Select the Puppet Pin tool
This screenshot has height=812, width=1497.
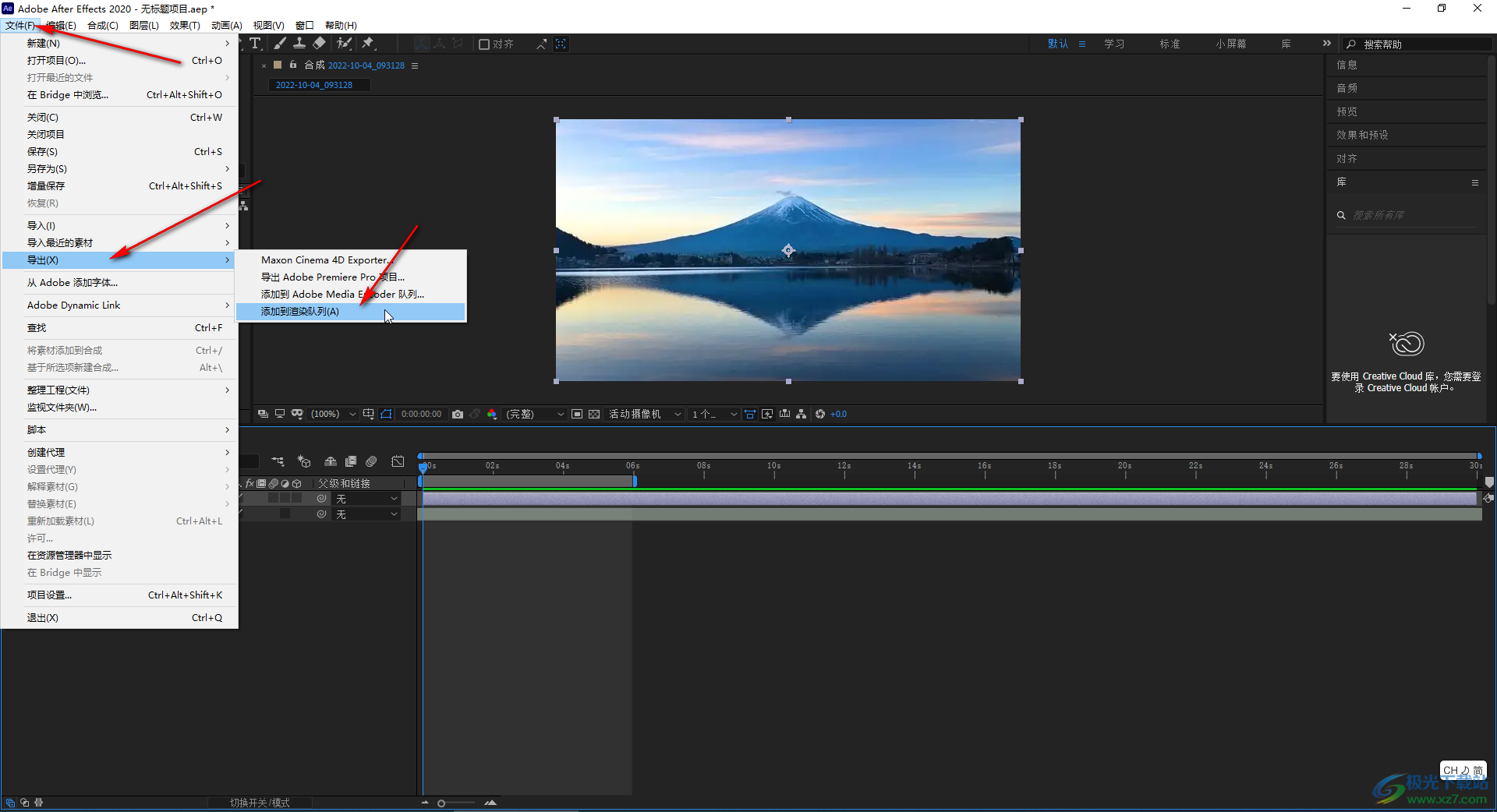coord(368,44)
